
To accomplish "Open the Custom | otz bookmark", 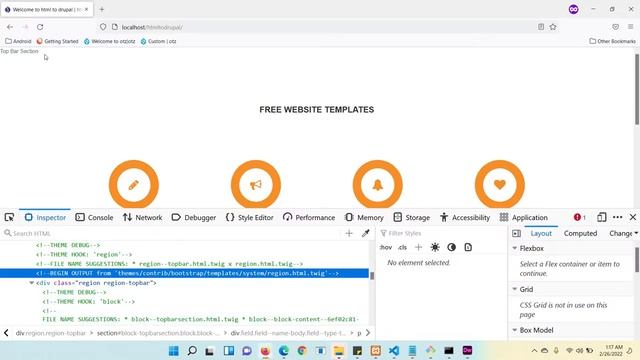I will [x=158, y=41].
